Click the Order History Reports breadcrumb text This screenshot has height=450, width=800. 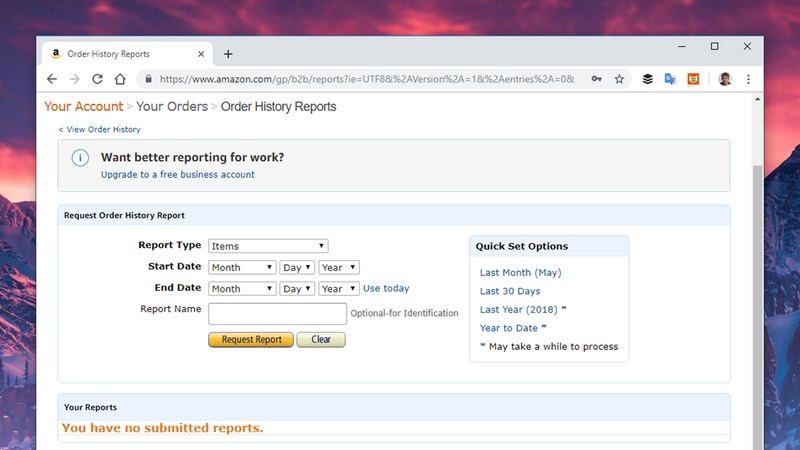click(279, 107)
